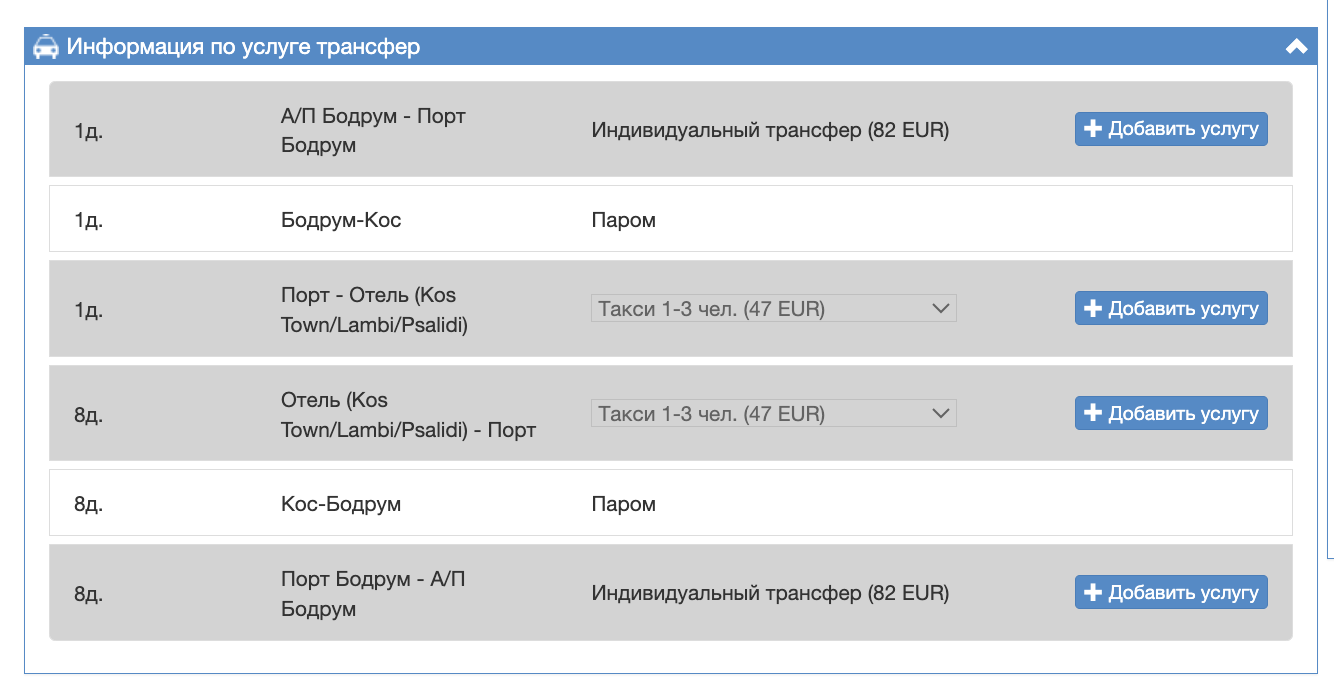Click plus icon for Порт Бодрум - А/П Бодрум
This screenshot has width=1334, height=692.
pos(1093,592)
